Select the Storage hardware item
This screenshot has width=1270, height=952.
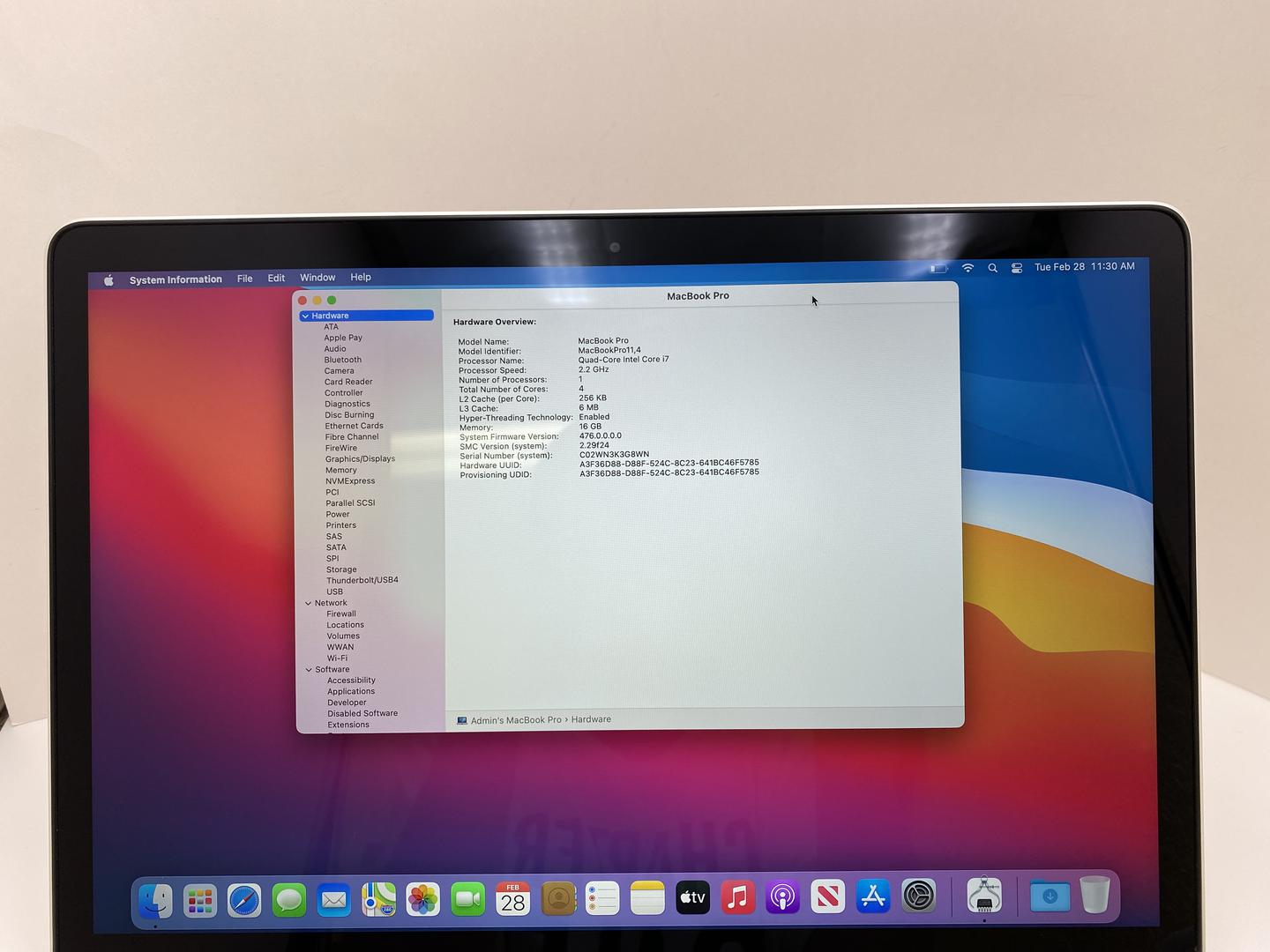coord(341,569)
